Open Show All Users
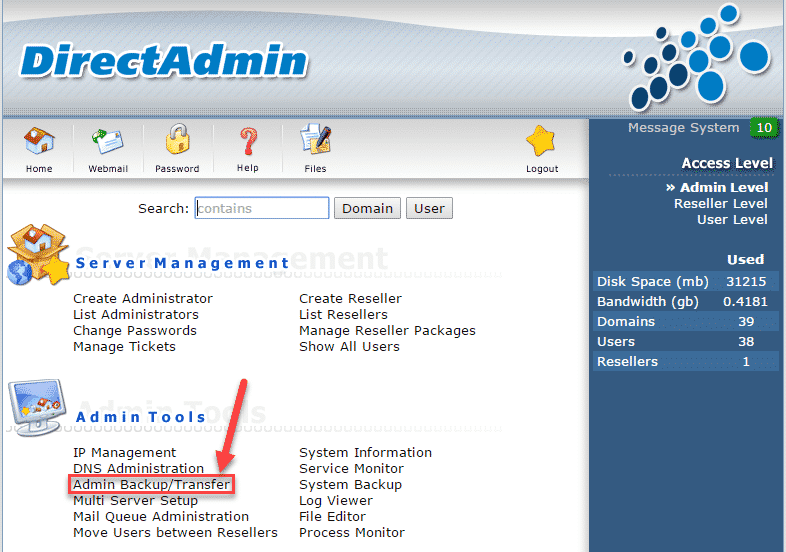 pyautogui.click(x=349, y=346)
